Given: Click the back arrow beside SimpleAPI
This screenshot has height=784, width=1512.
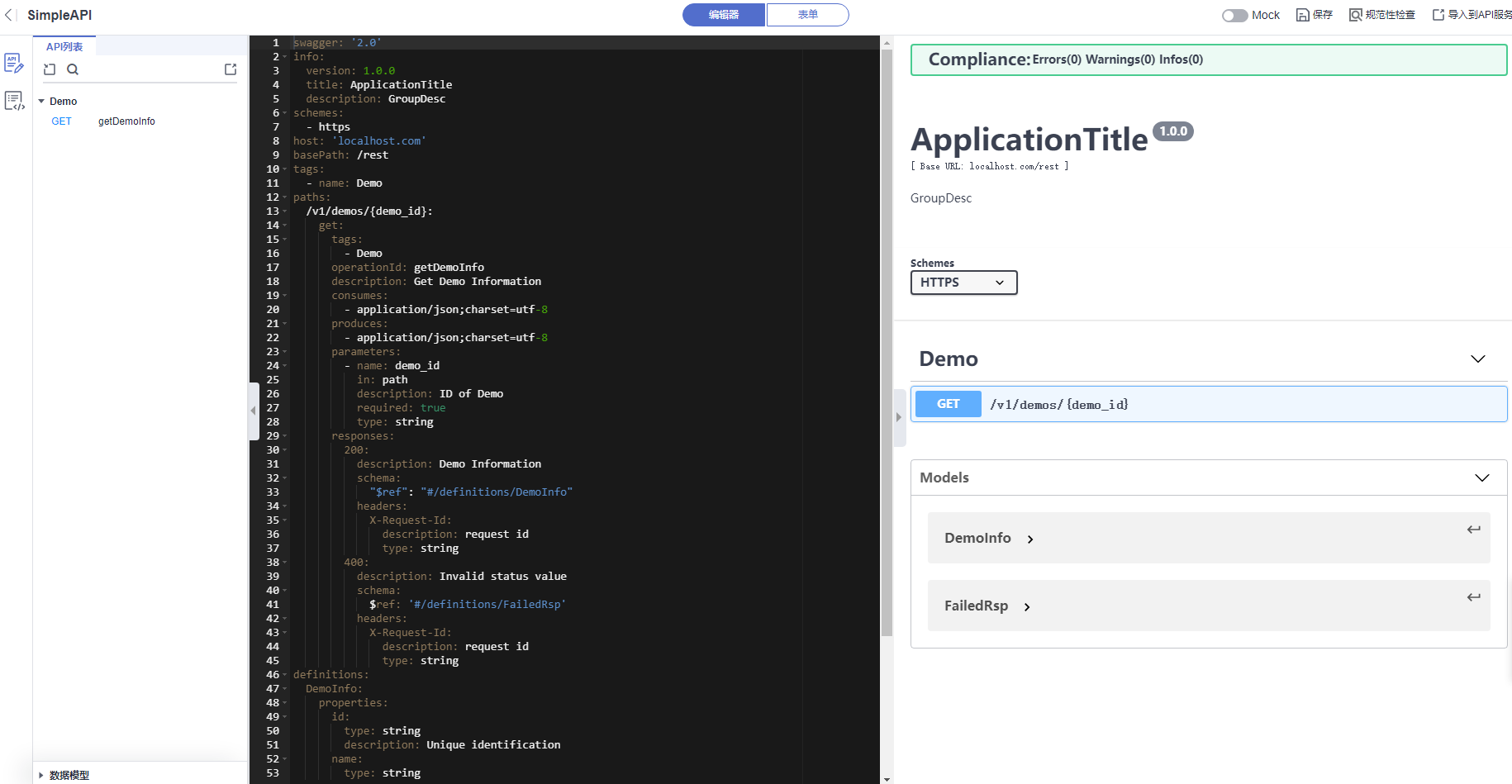Looking at the screenshot, I should pos(9,15).
